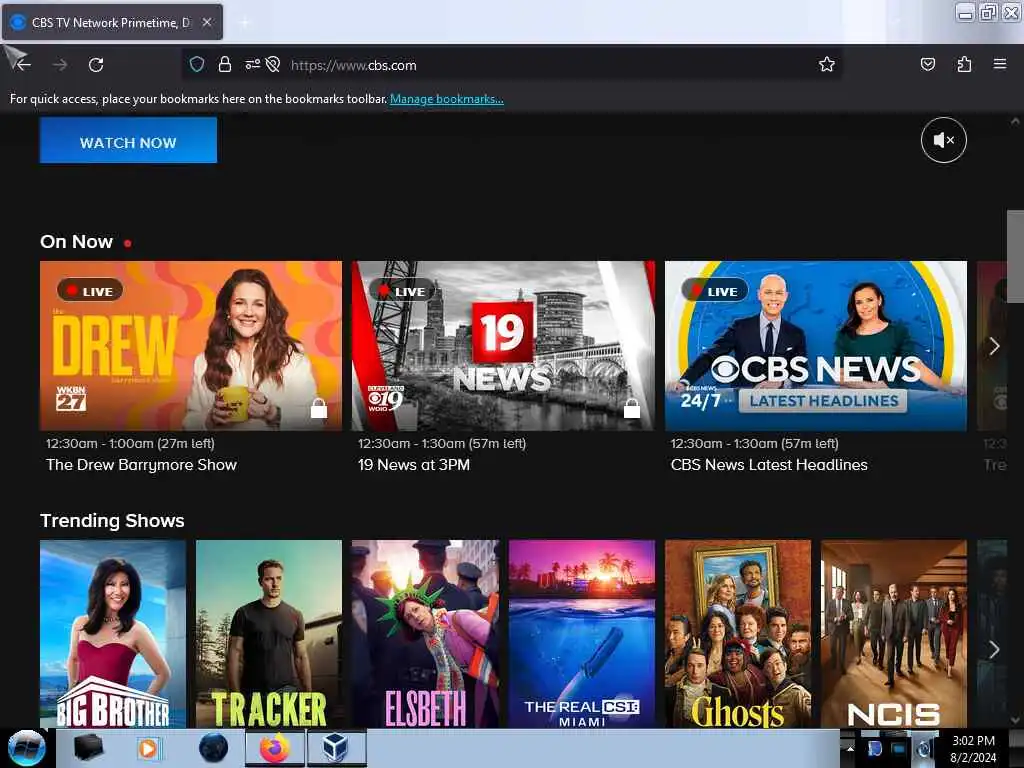
Task: Select the CBS TV Network Primetime tab
Action: (x=112, y=22)
